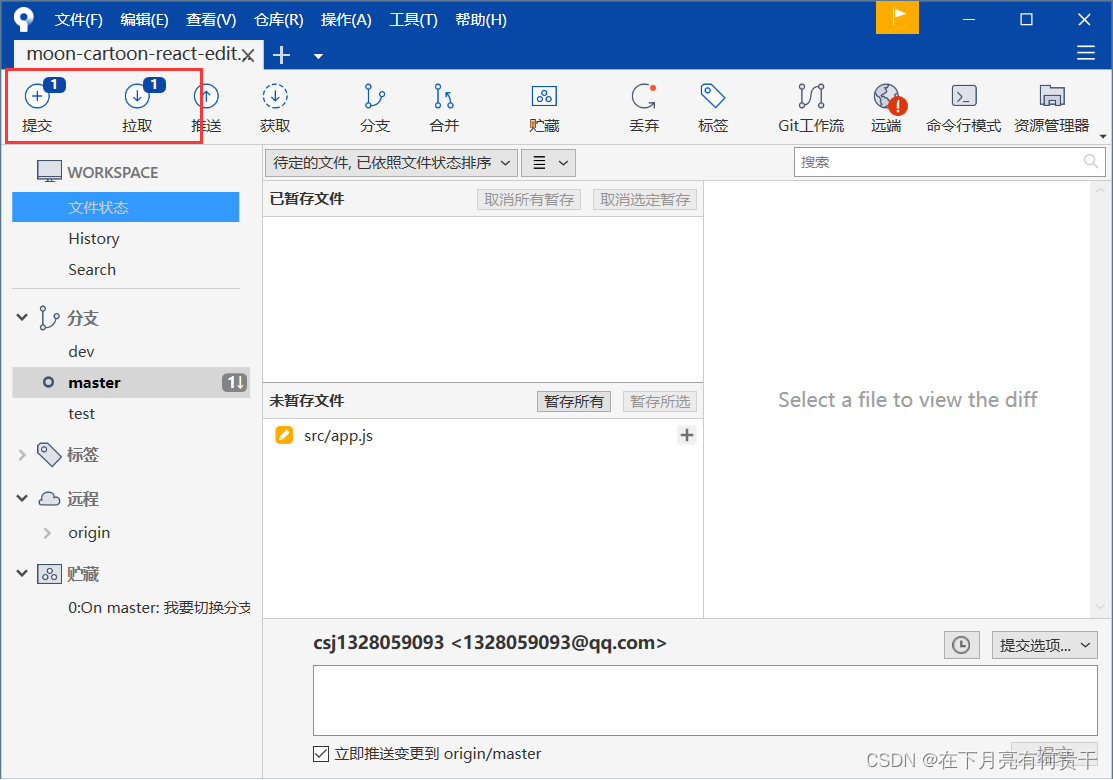Click the toolbar overflow arrow
This screenshot has width=1113, height=780.
[x=1103, y=136]
